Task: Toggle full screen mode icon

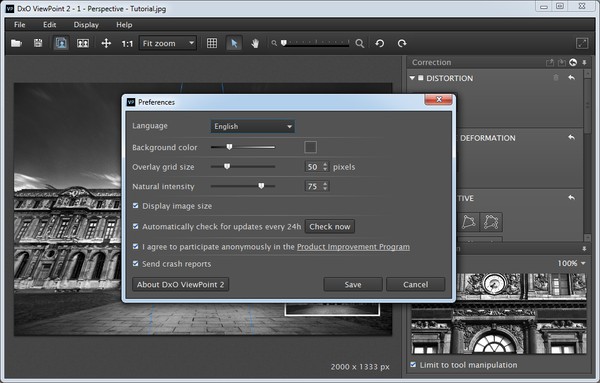Action: pos(582,43)
